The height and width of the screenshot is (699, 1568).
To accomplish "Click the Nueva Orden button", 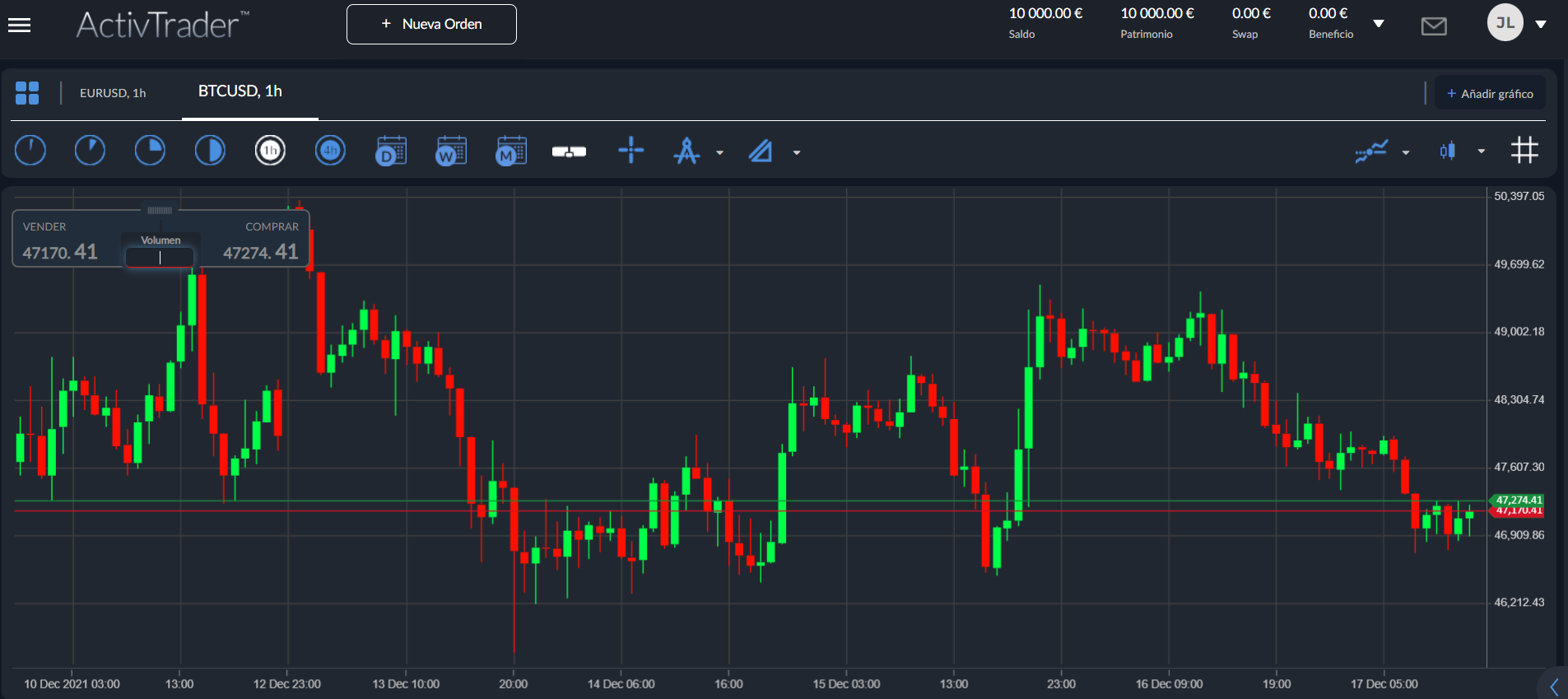I will coord(431,25).
